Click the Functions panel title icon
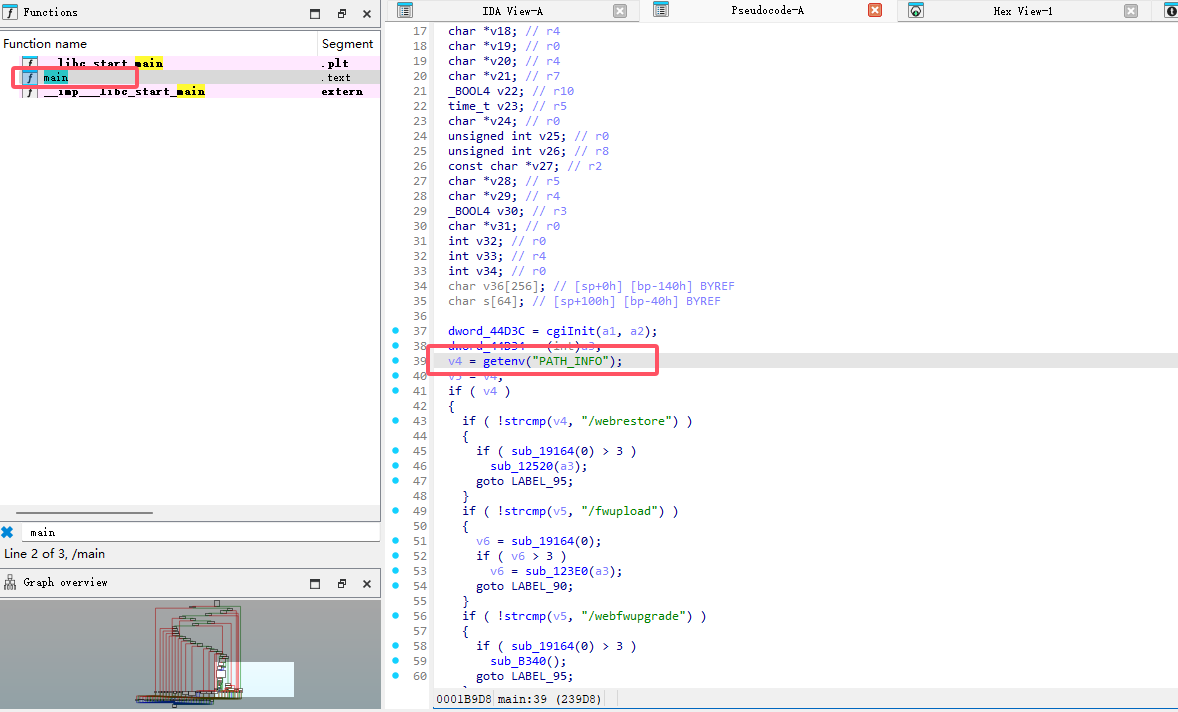The image size is (1178, 712). 10,13
